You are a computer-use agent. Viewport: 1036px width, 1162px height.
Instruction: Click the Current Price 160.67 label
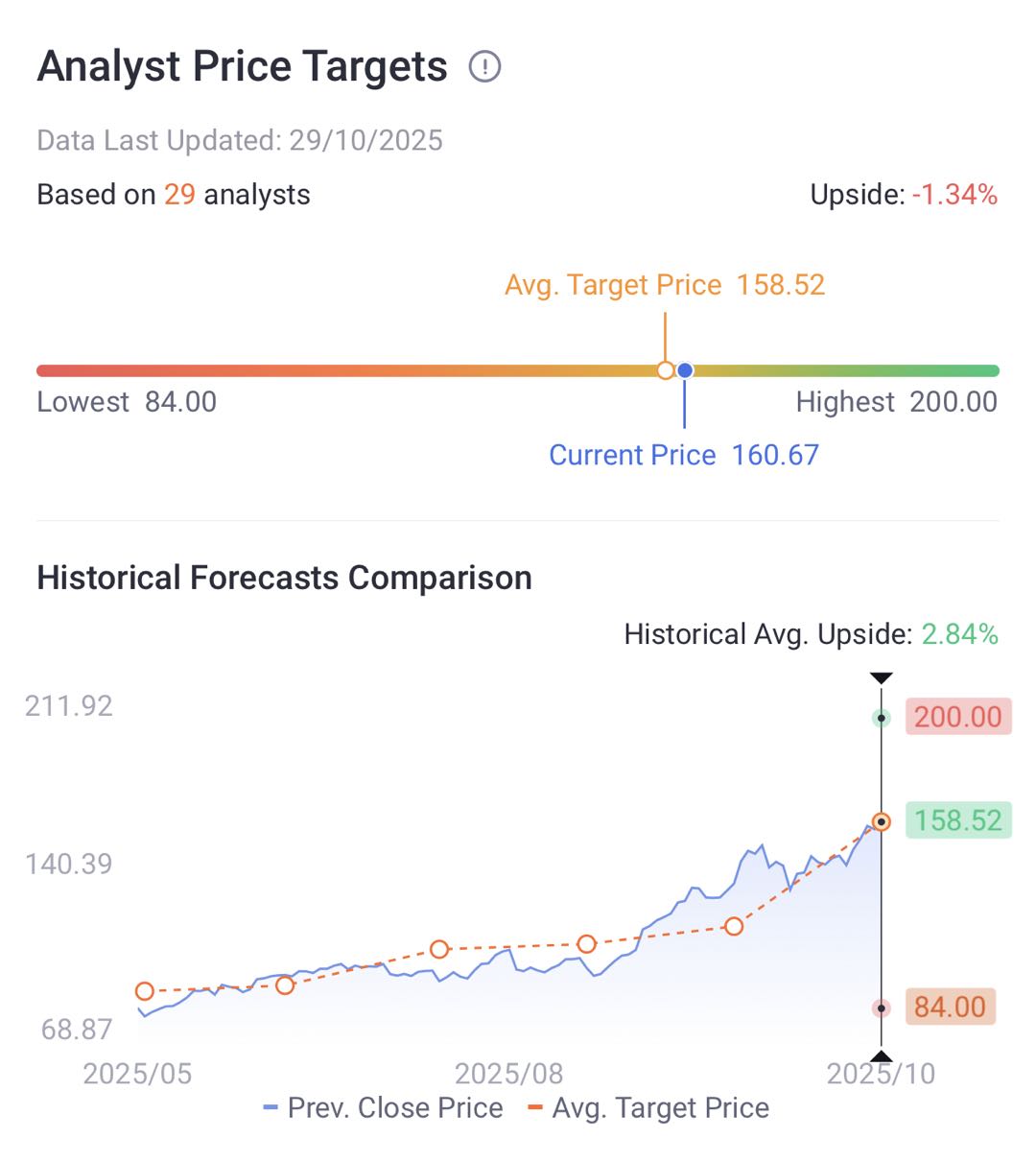684,455
